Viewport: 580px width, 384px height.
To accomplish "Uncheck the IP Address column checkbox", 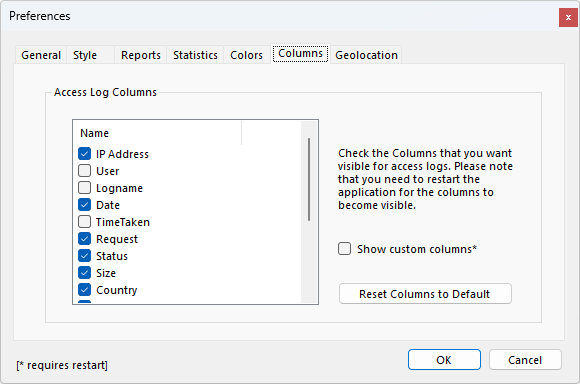I will click(84, 154).
